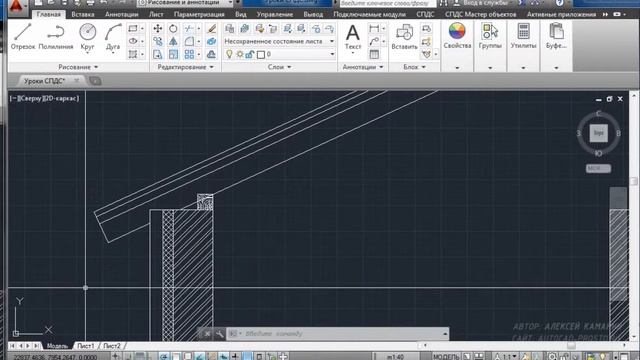Switch to the СПДС ribbon tab
This screenshot has width=640, height=360.
(425, 14)
